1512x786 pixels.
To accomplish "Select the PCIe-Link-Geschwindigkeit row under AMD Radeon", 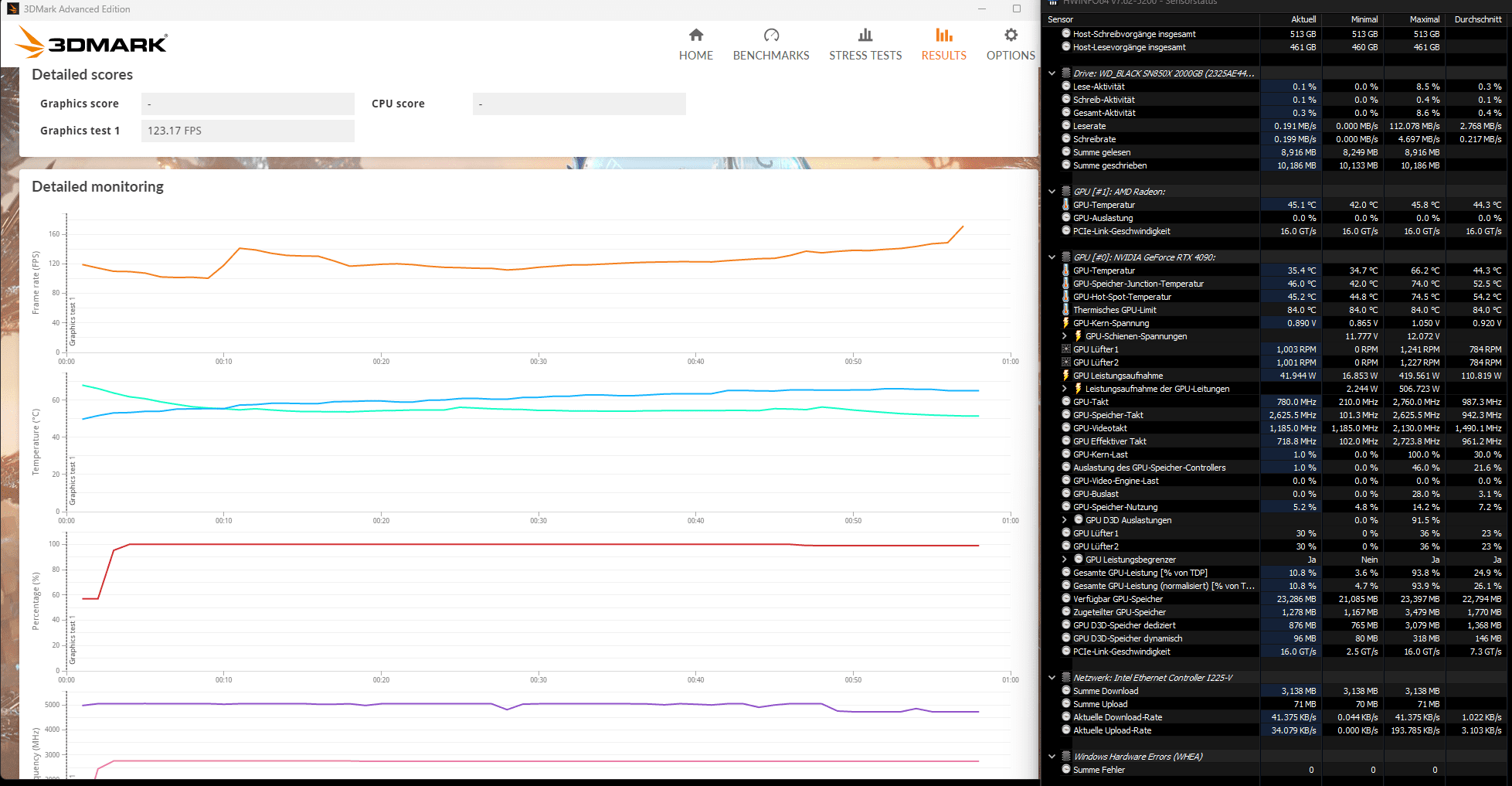I will (x=1276, y=231).
